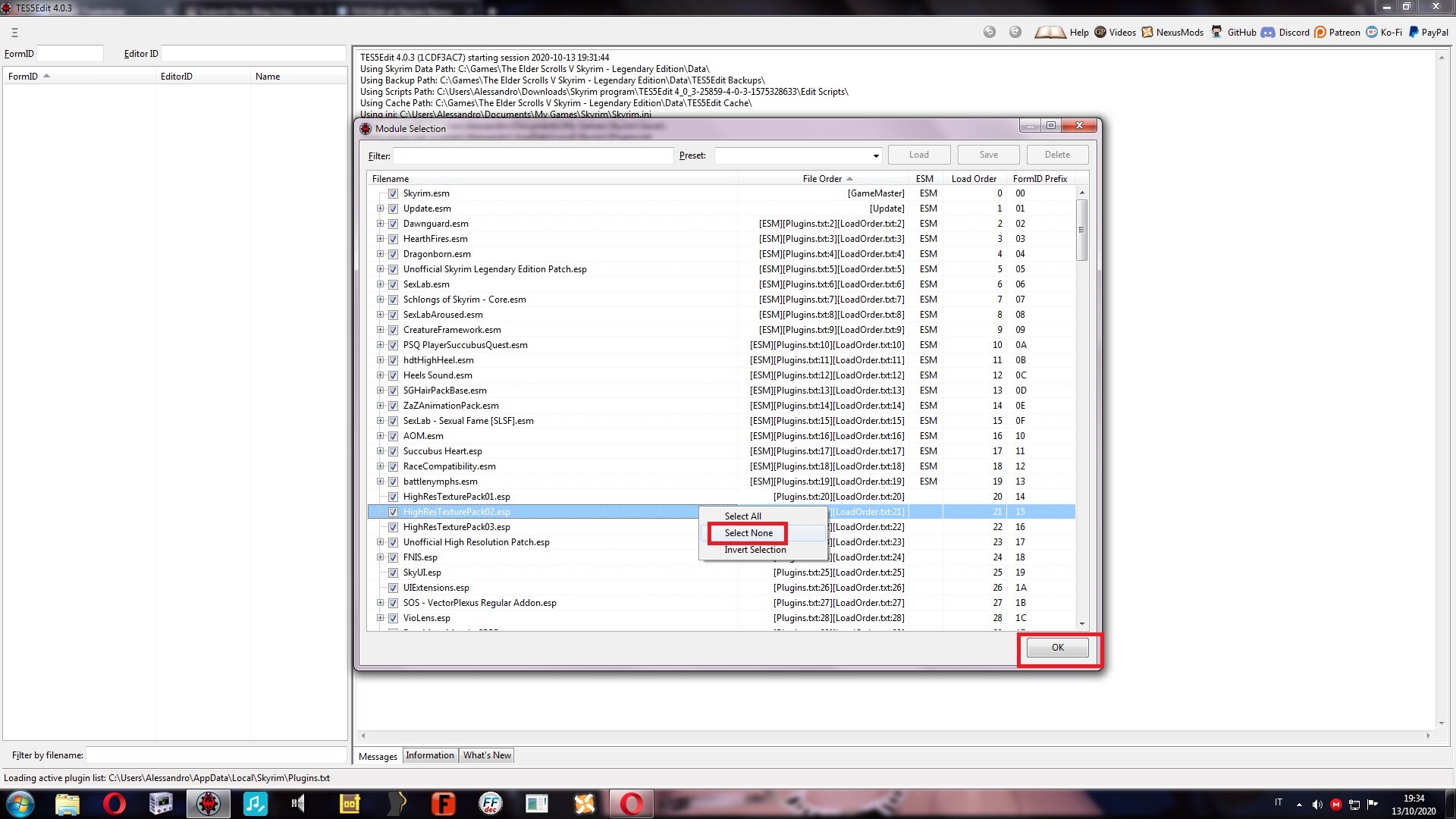
Task: Focus the Editor ID search field
Action: pos(253,54)
